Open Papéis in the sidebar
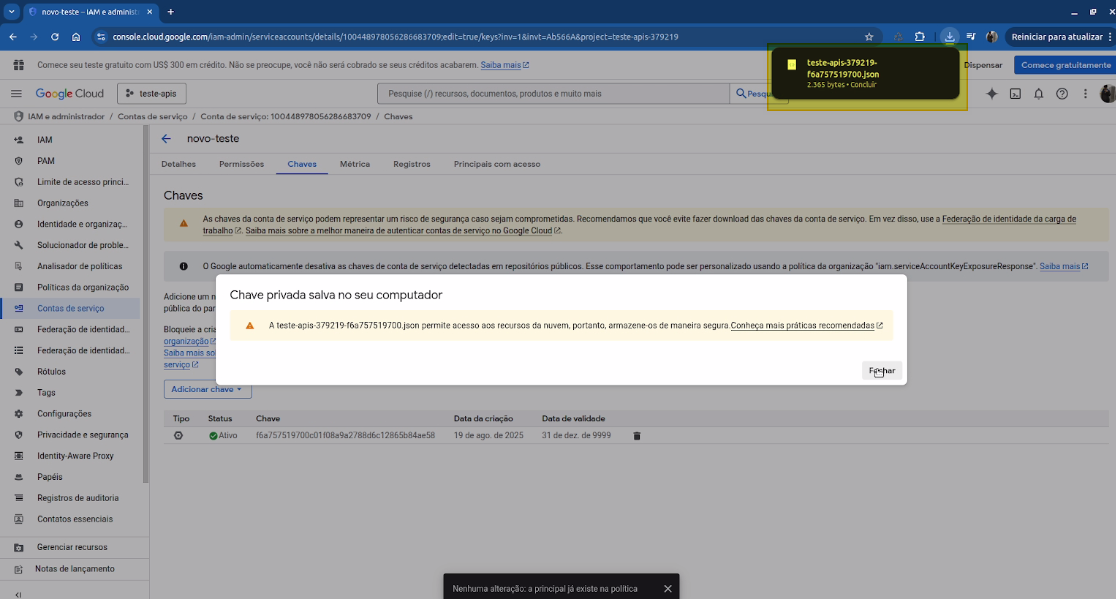Image resolution: width=1116 pixels, height=599 pixels. (50, 477)
